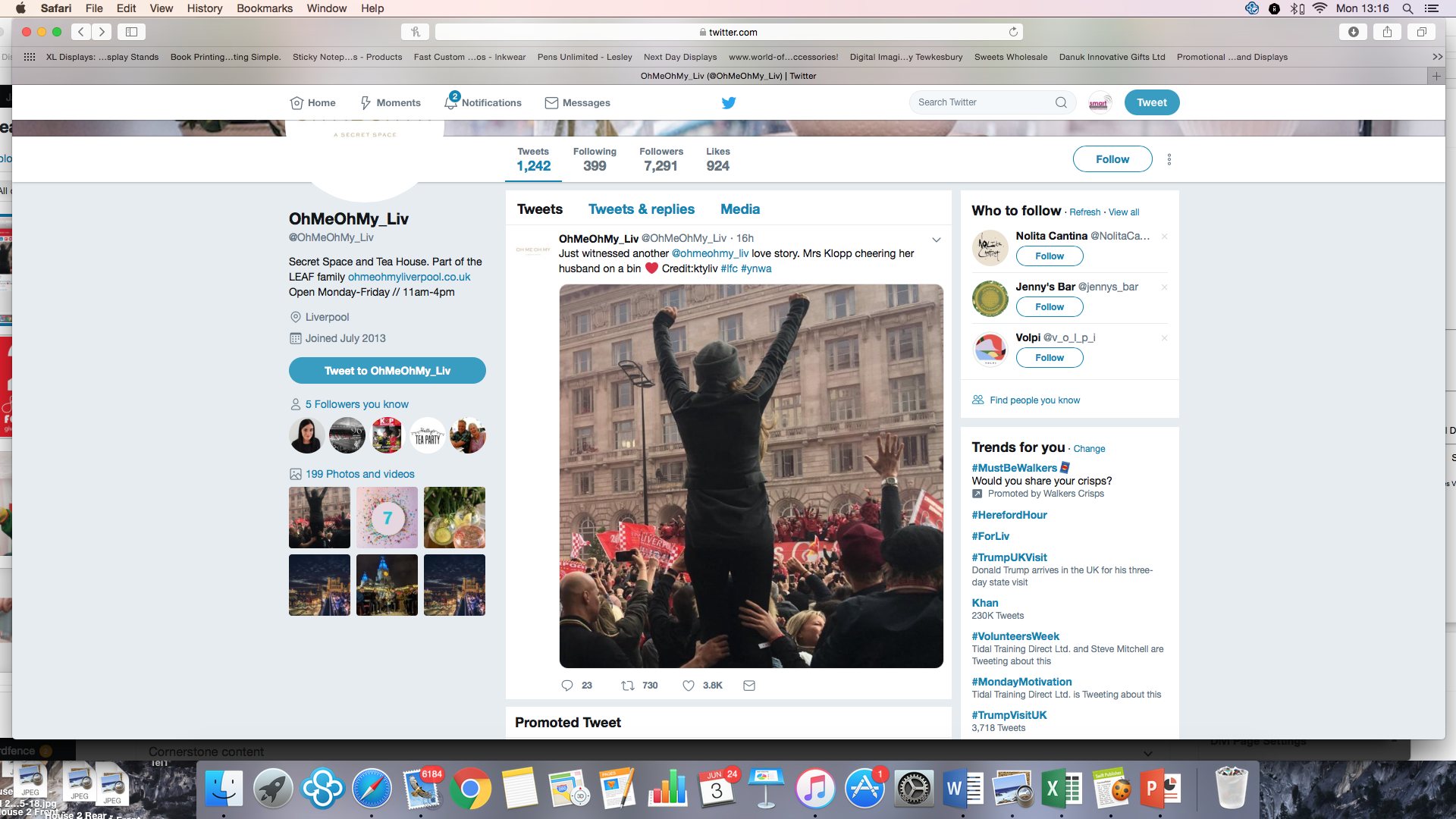Open new Safari tab with plus
This screenshot has width=1456, height=819.
(x=1436, y=76)
